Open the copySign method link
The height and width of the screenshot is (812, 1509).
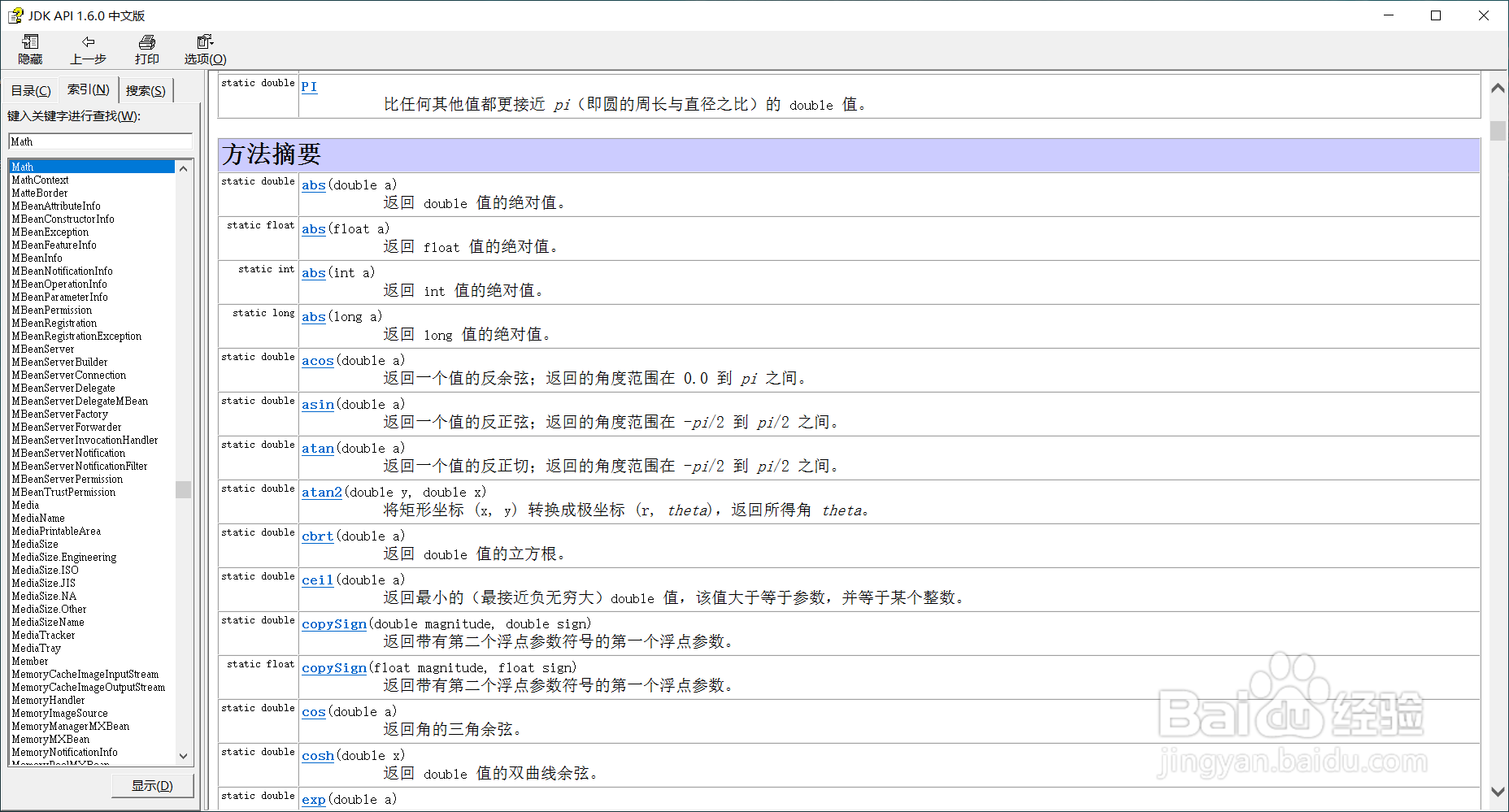point(333,623)
